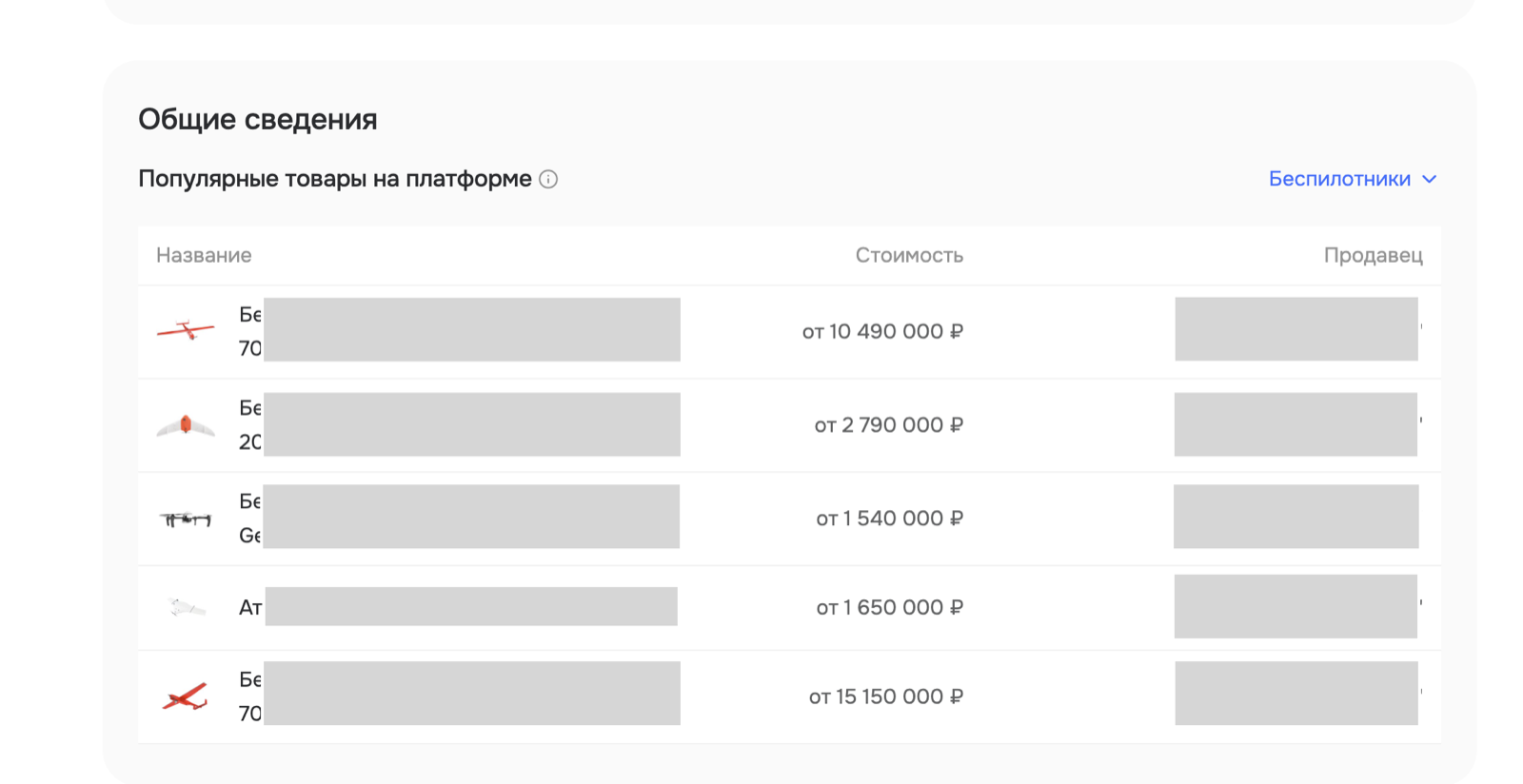The image size is (1523, 784).
Task: Click the info icon beside Популярные товары на платформе
Action: pos(548,179)
